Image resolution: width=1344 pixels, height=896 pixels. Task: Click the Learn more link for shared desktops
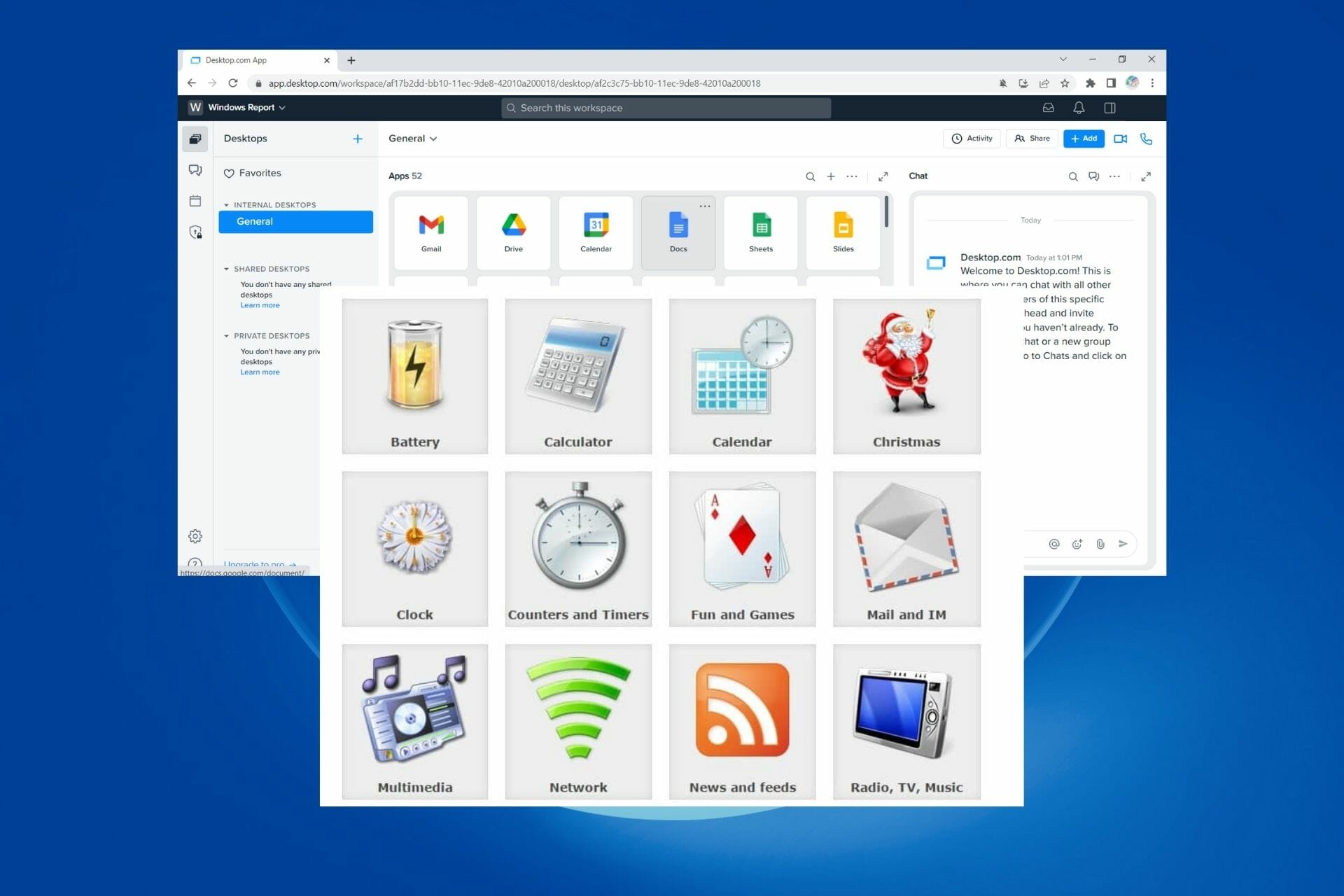click(259, 305)
